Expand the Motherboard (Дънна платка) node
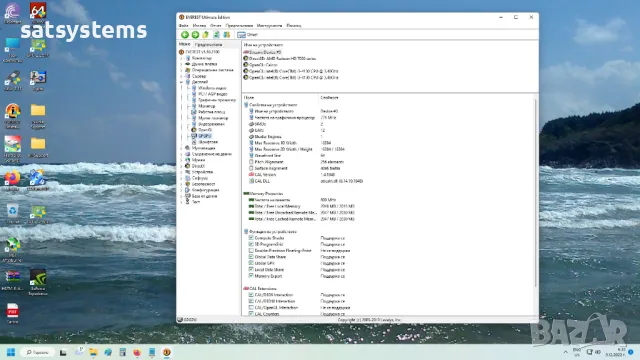The height and width of the screenshot is (360, 640). 182,64
